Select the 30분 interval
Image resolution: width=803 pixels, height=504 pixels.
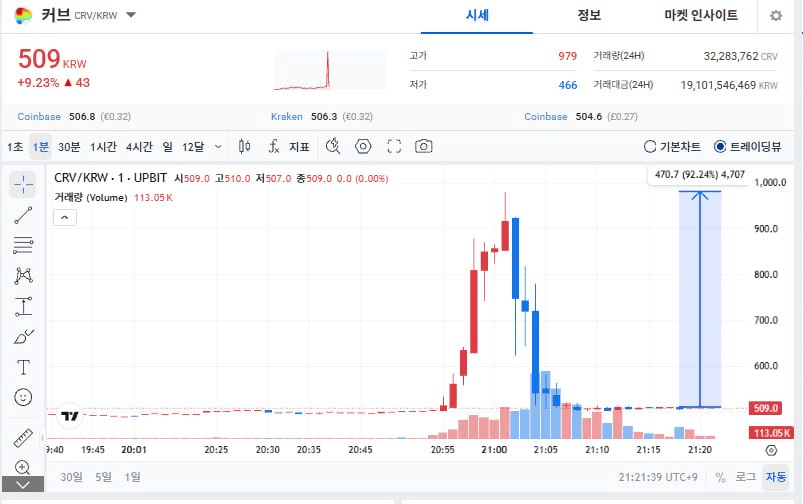pos(69,147)
